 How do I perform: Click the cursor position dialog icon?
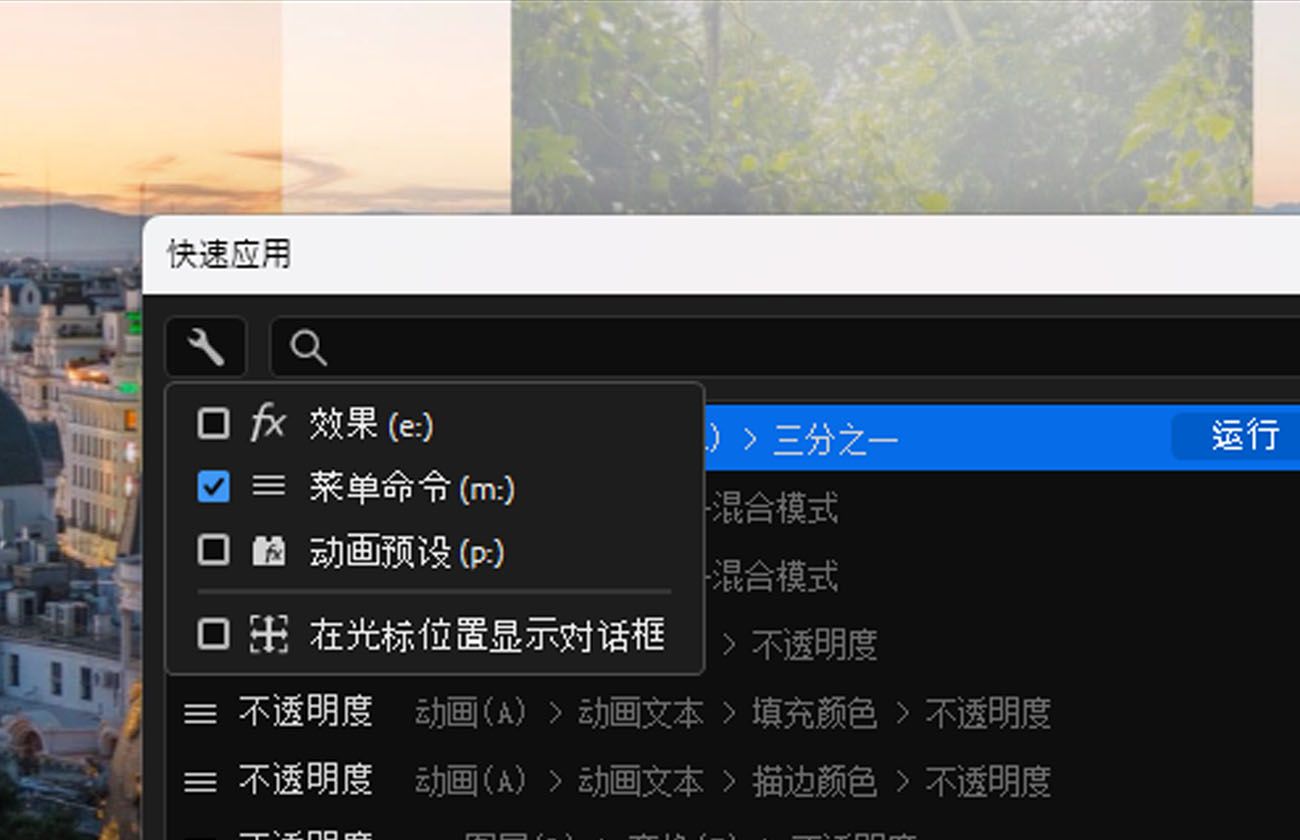point(268,633)
